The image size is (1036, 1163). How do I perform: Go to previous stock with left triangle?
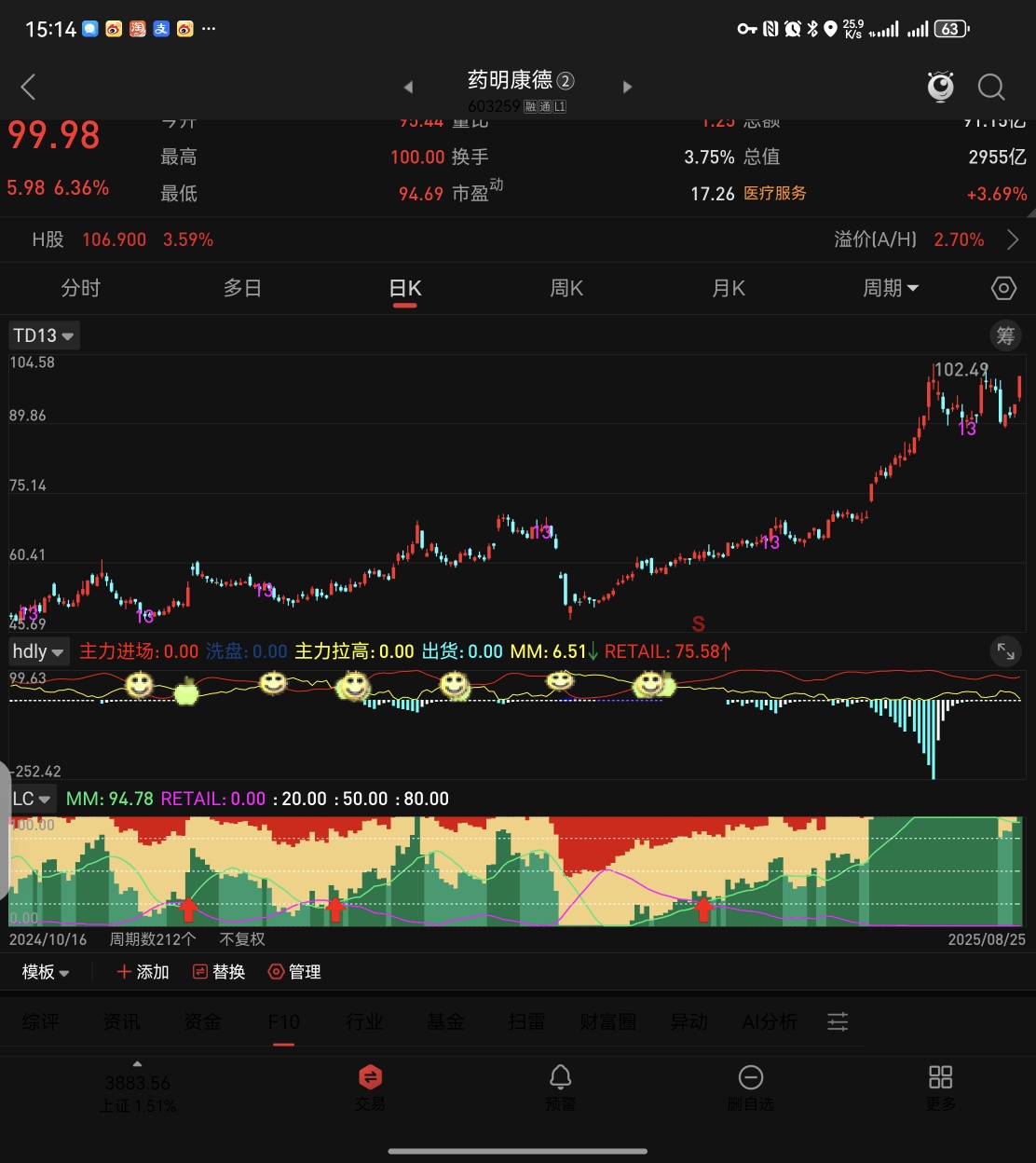click(x=408, y=88)
